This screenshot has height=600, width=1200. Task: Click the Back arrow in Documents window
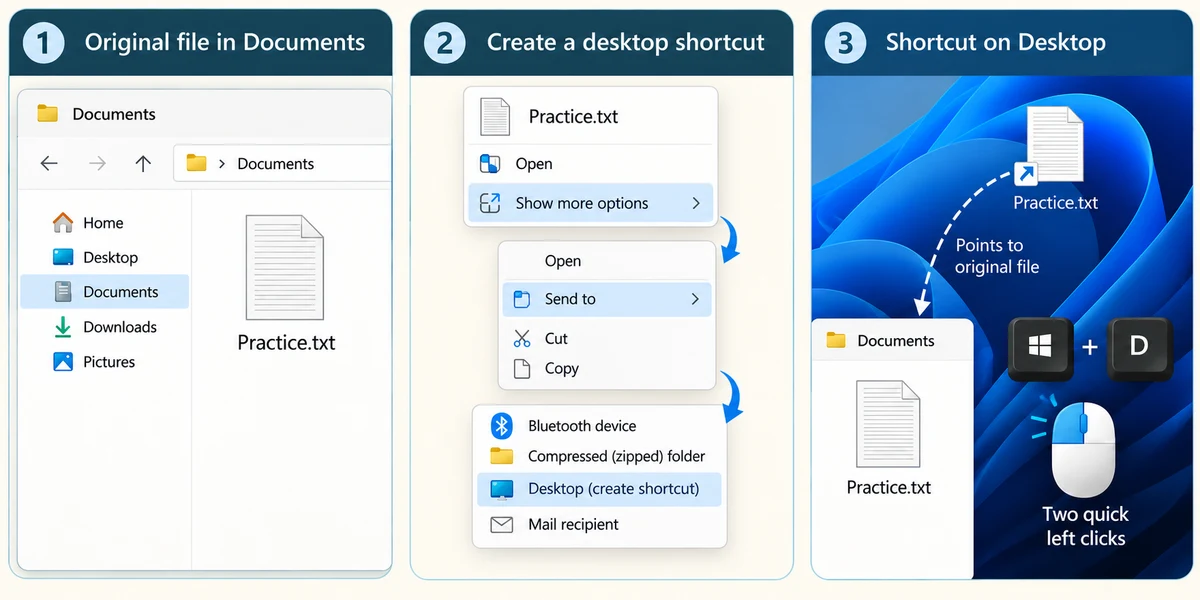click(49, 164)
